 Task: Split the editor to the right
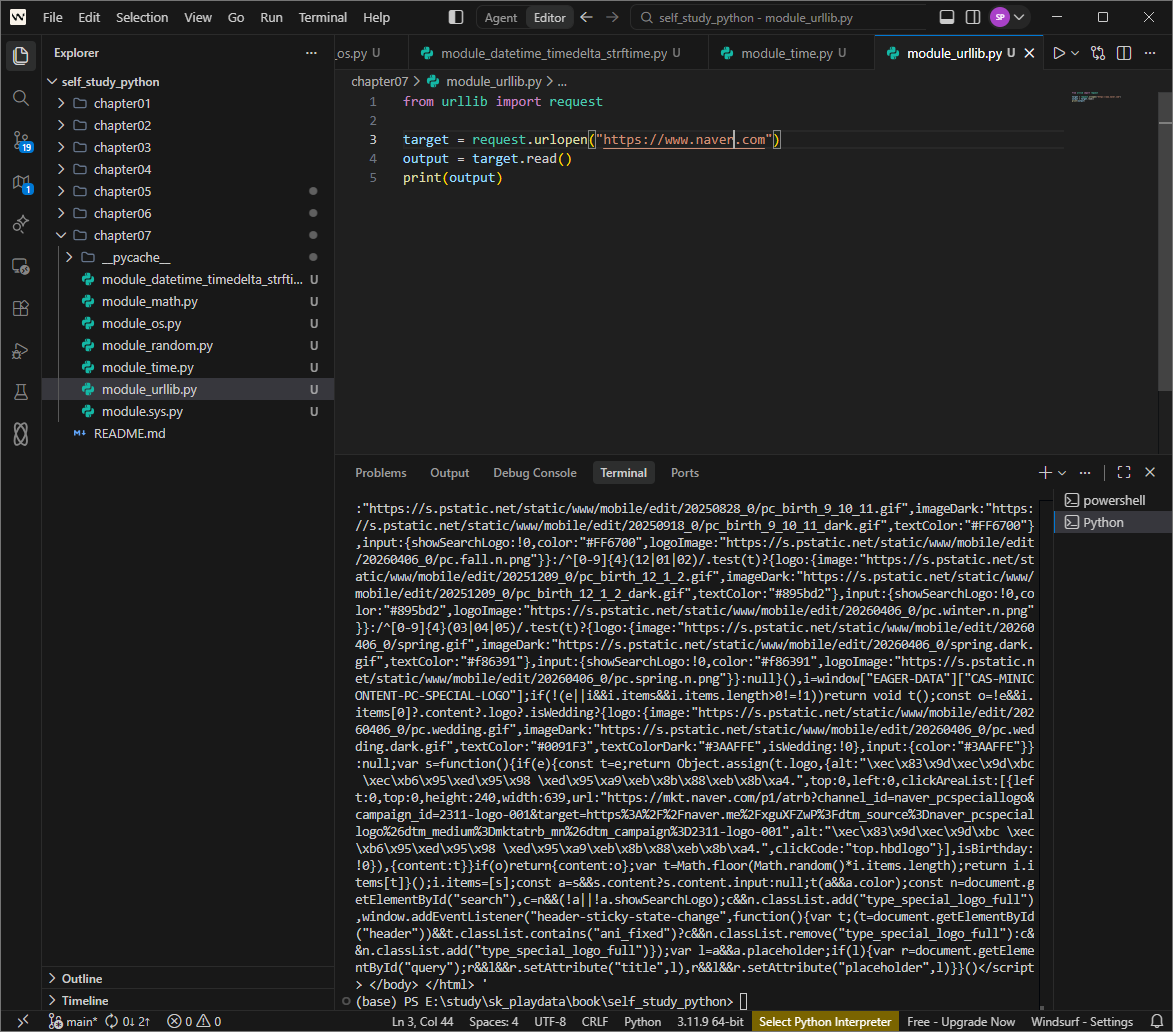1124,53
